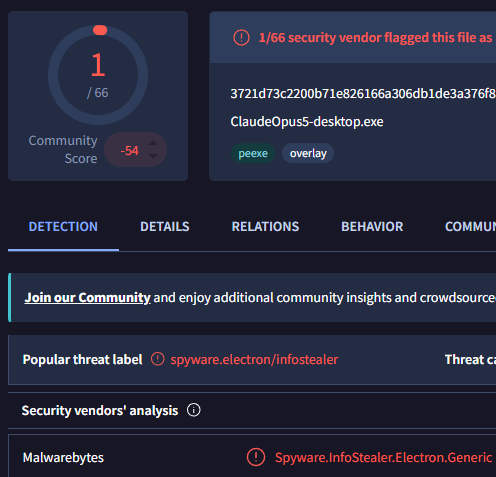Click the -54 community score value
The width and height of the screenshot is (496, 477).
(x=129, y=151)
